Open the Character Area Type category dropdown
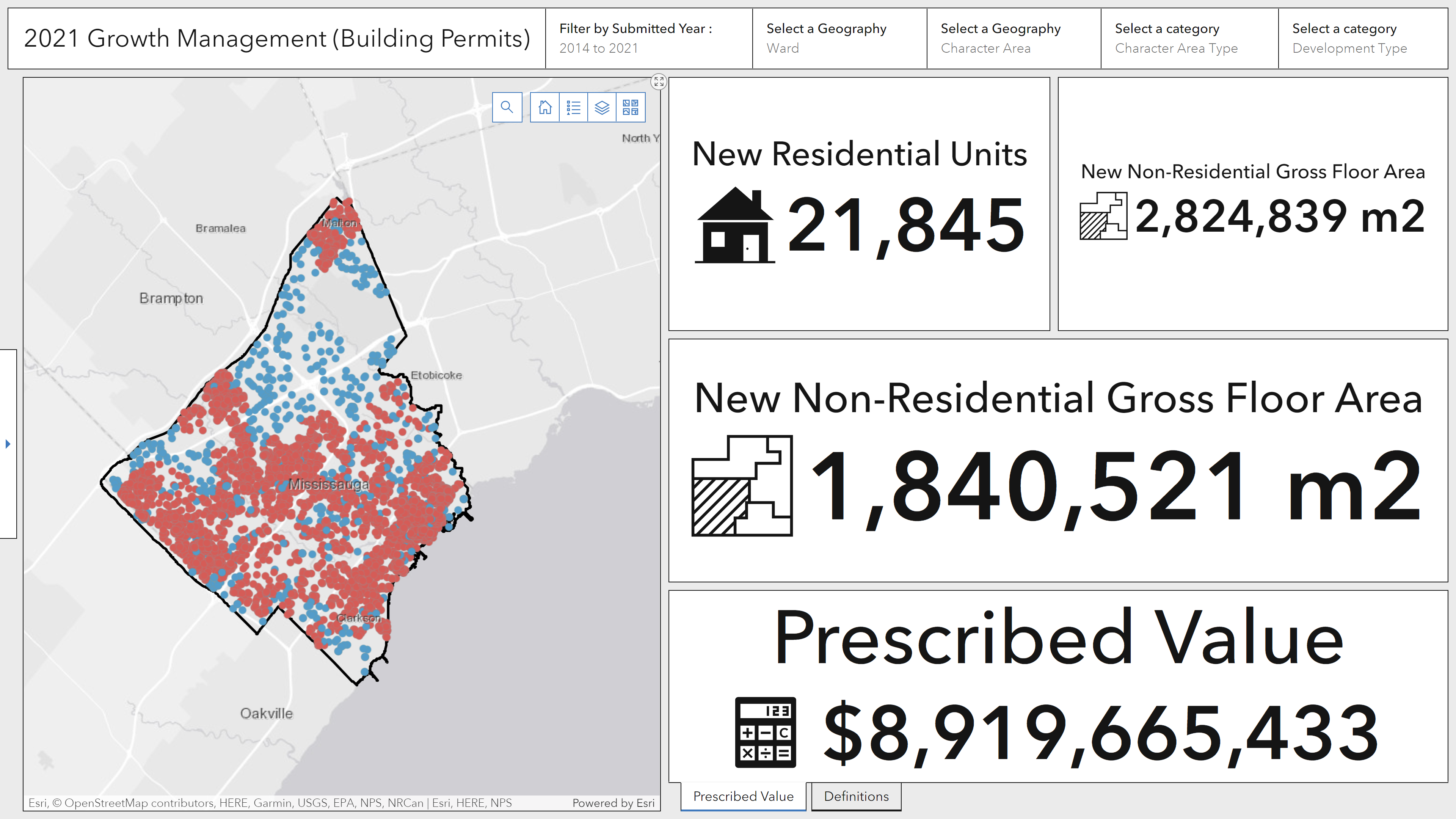Screen dimensions: 1456x819 tap(1189, 38)
